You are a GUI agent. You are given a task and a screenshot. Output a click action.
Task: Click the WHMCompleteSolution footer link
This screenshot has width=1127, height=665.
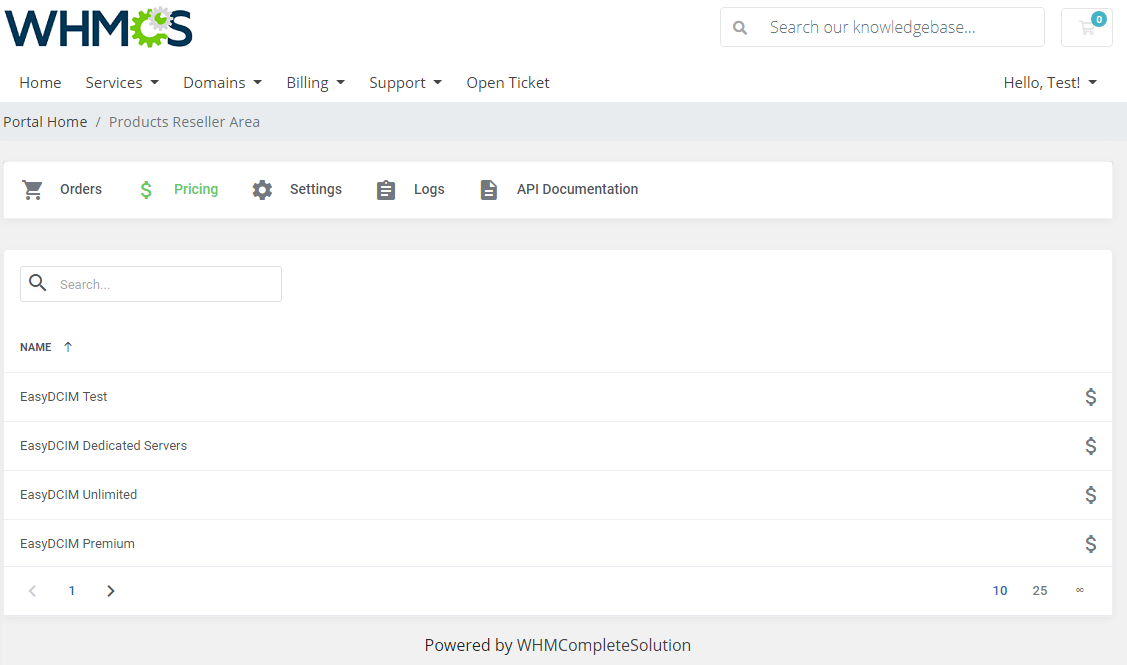point(604,646)
